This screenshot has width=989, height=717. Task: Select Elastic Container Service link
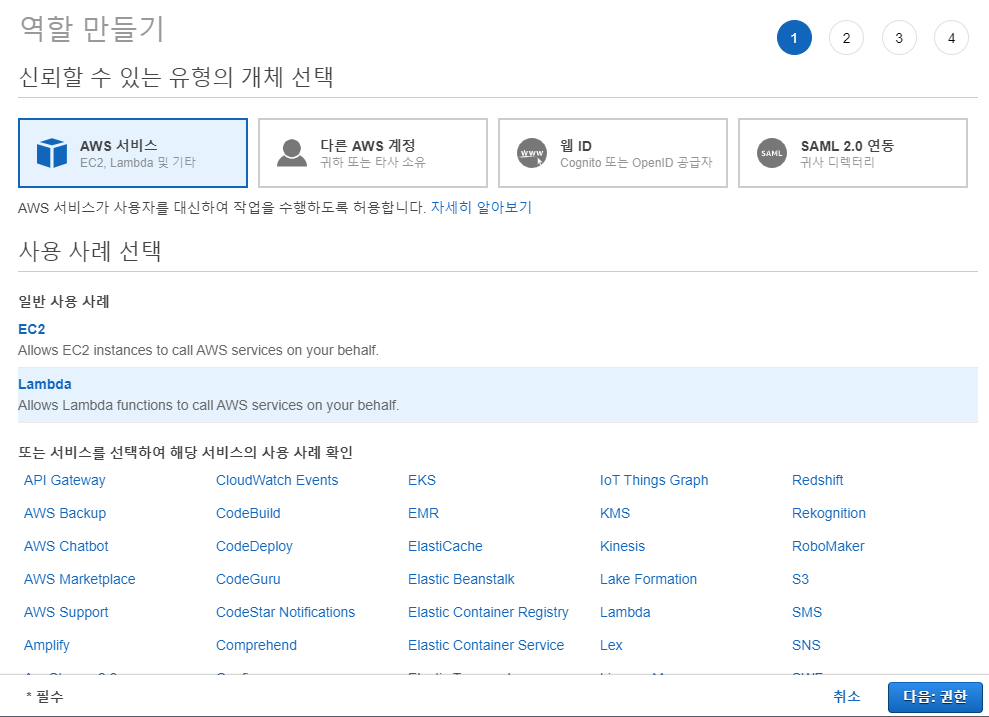pyautogui.click(x=486, y=645)
